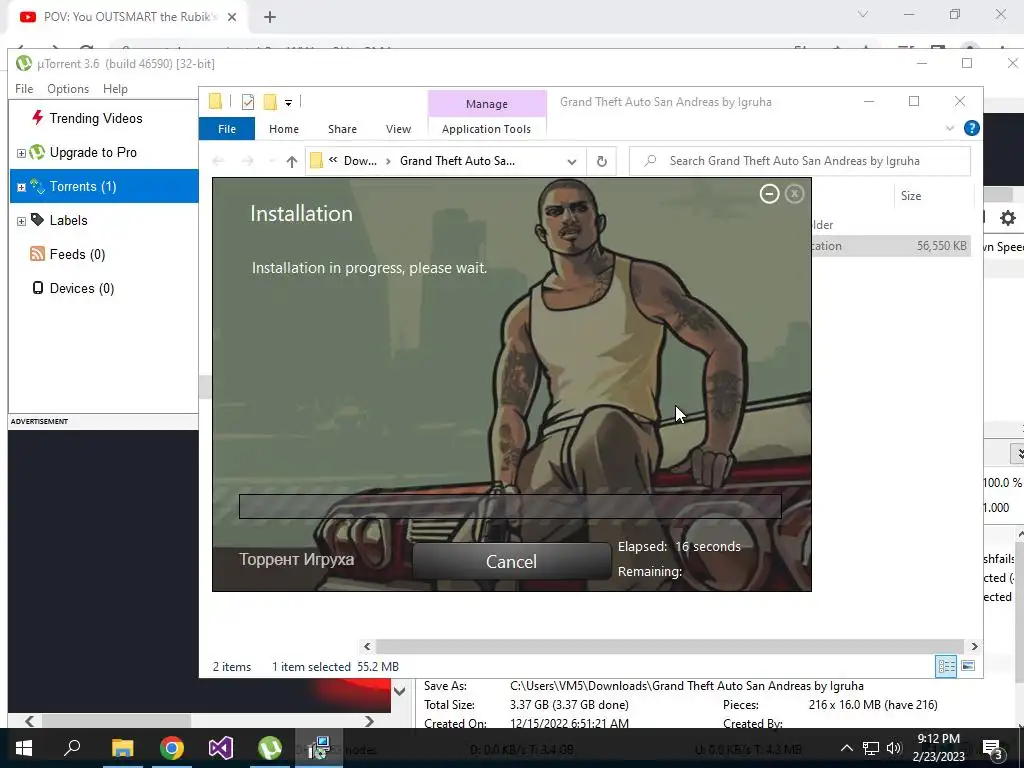Select Feeds (0) in sidebar
The width and height of the screenshot is (1024, 768).
coord(67,254)
